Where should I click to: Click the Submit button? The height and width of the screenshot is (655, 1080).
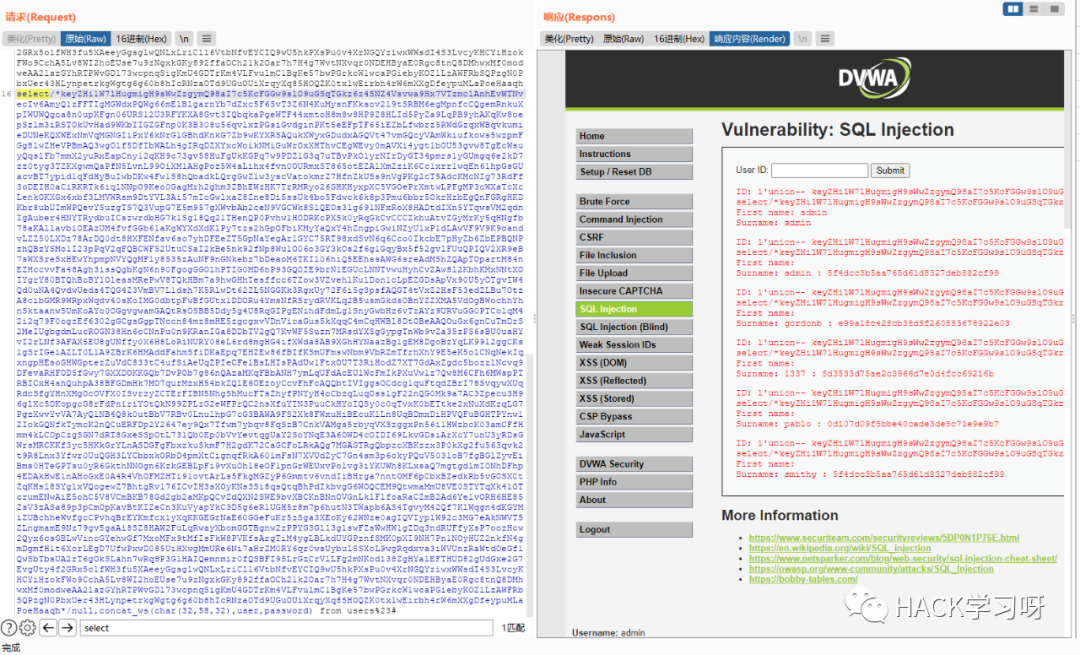click(x=890, y=170)
